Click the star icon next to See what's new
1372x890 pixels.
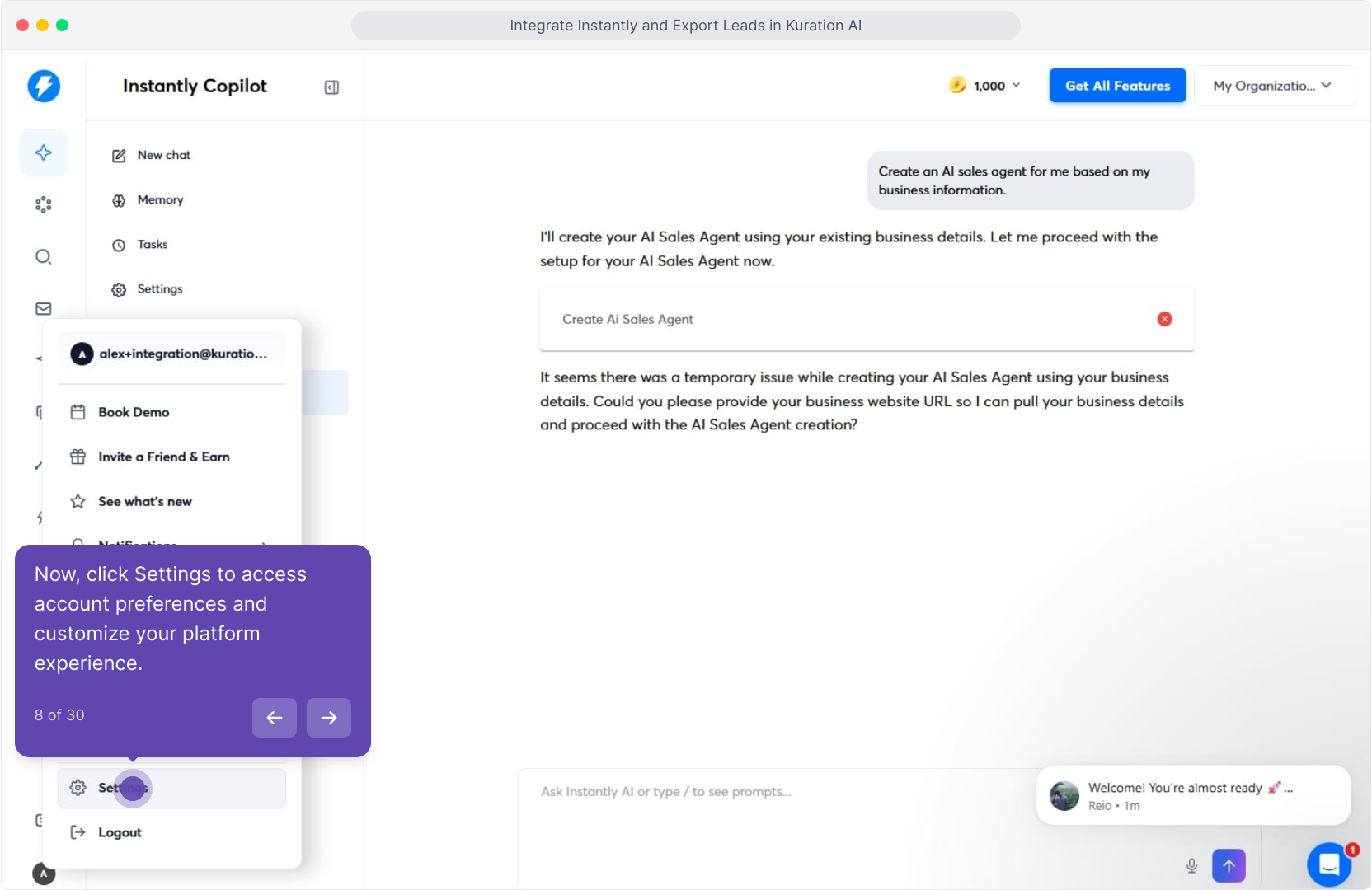tap(78, 501)
